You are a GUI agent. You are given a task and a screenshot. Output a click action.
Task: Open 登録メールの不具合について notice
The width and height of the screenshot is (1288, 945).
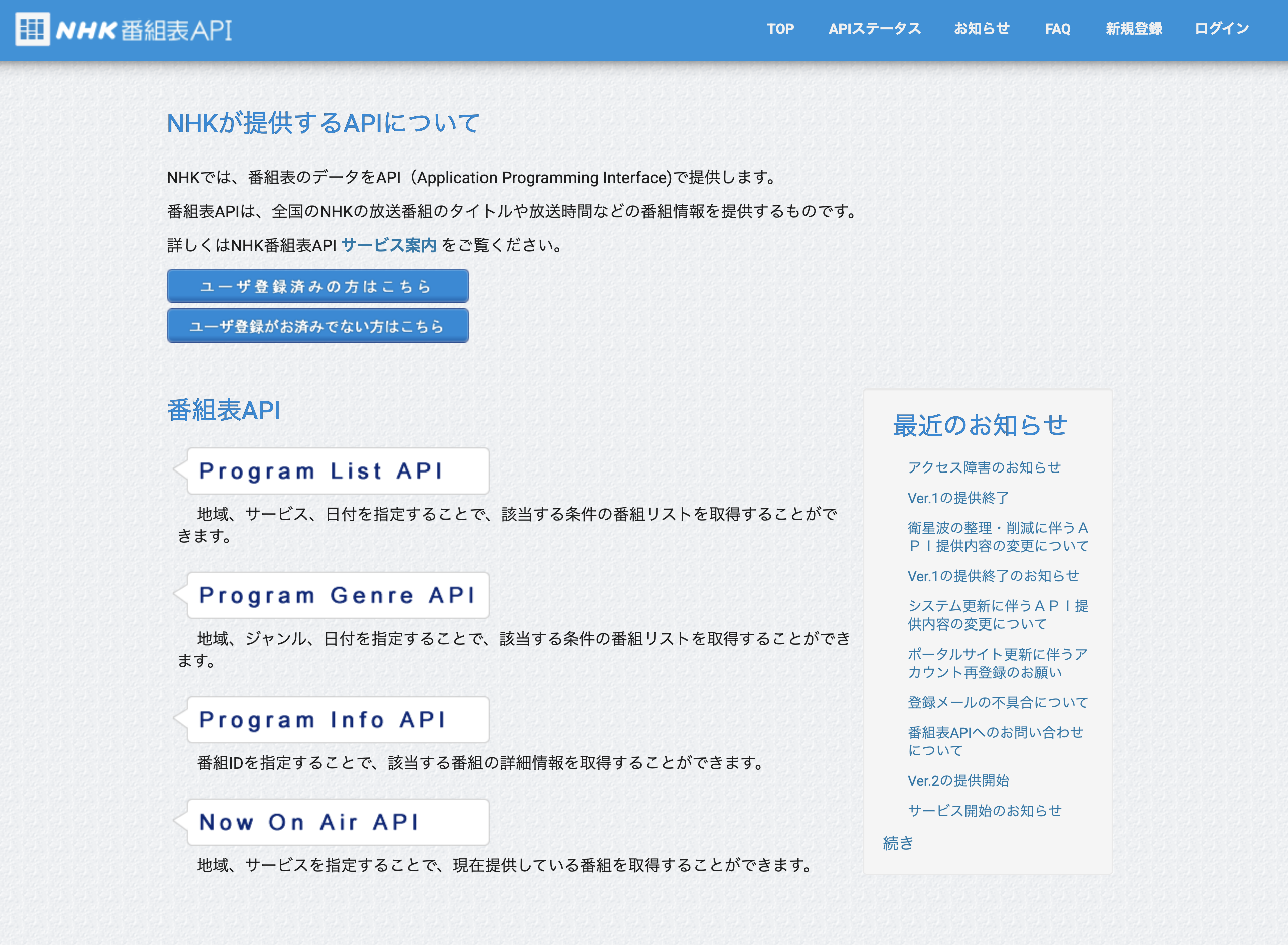point(998,702)
